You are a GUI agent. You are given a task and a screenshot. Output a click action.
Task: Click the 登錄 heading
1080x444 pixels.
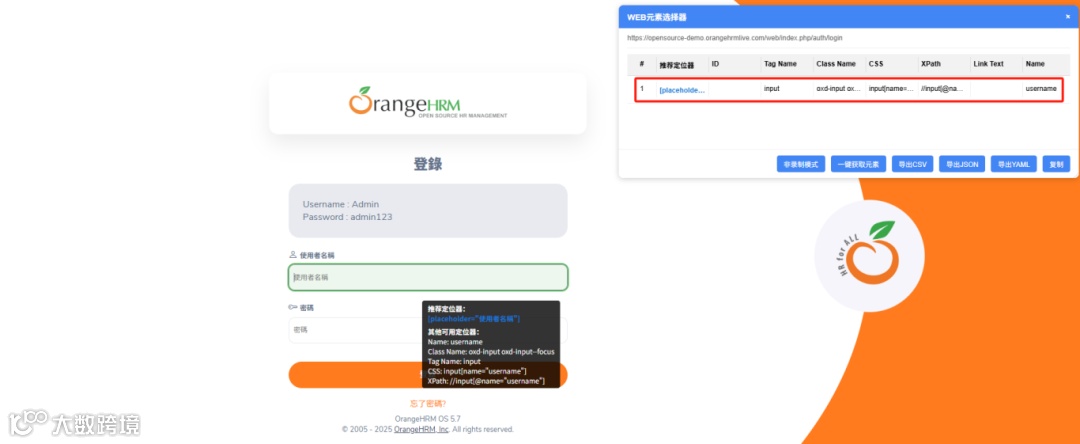coord(428,164)
